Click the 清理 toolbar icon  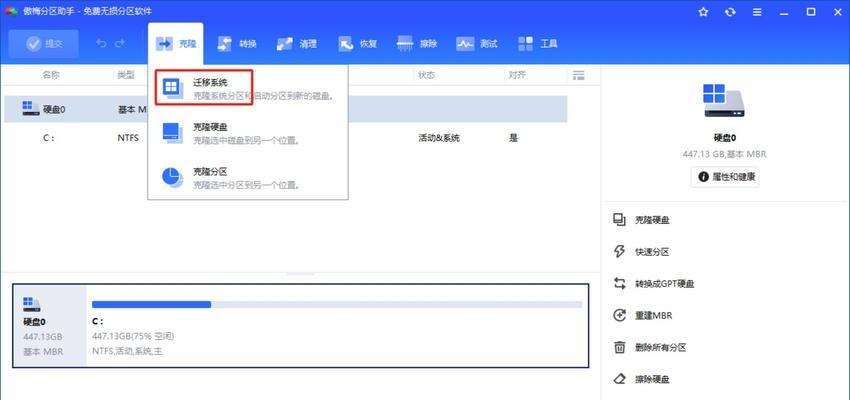[x=285, y=44]
